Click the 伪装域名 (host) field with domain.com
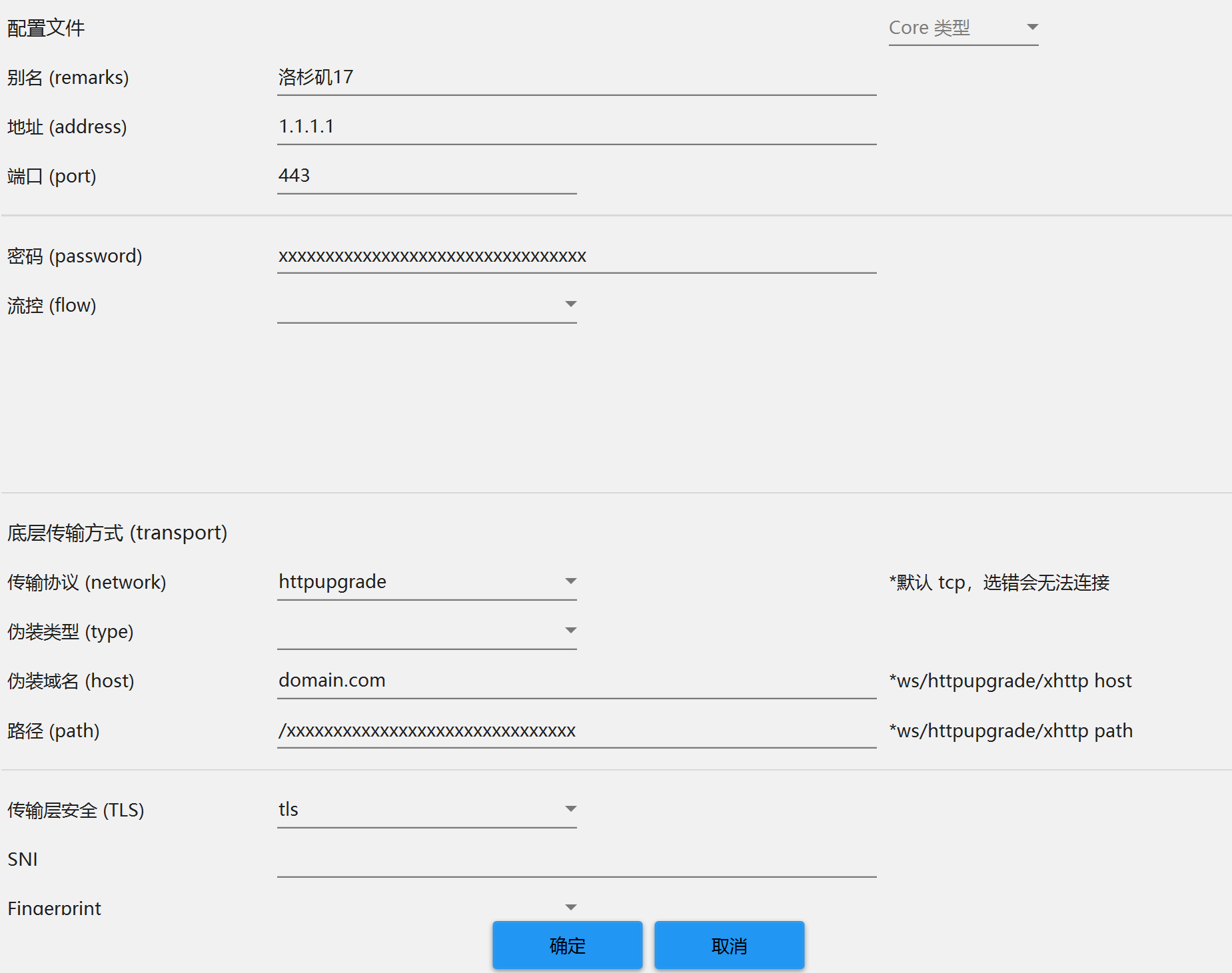1232x973 pixels. [x=576, y=681]
